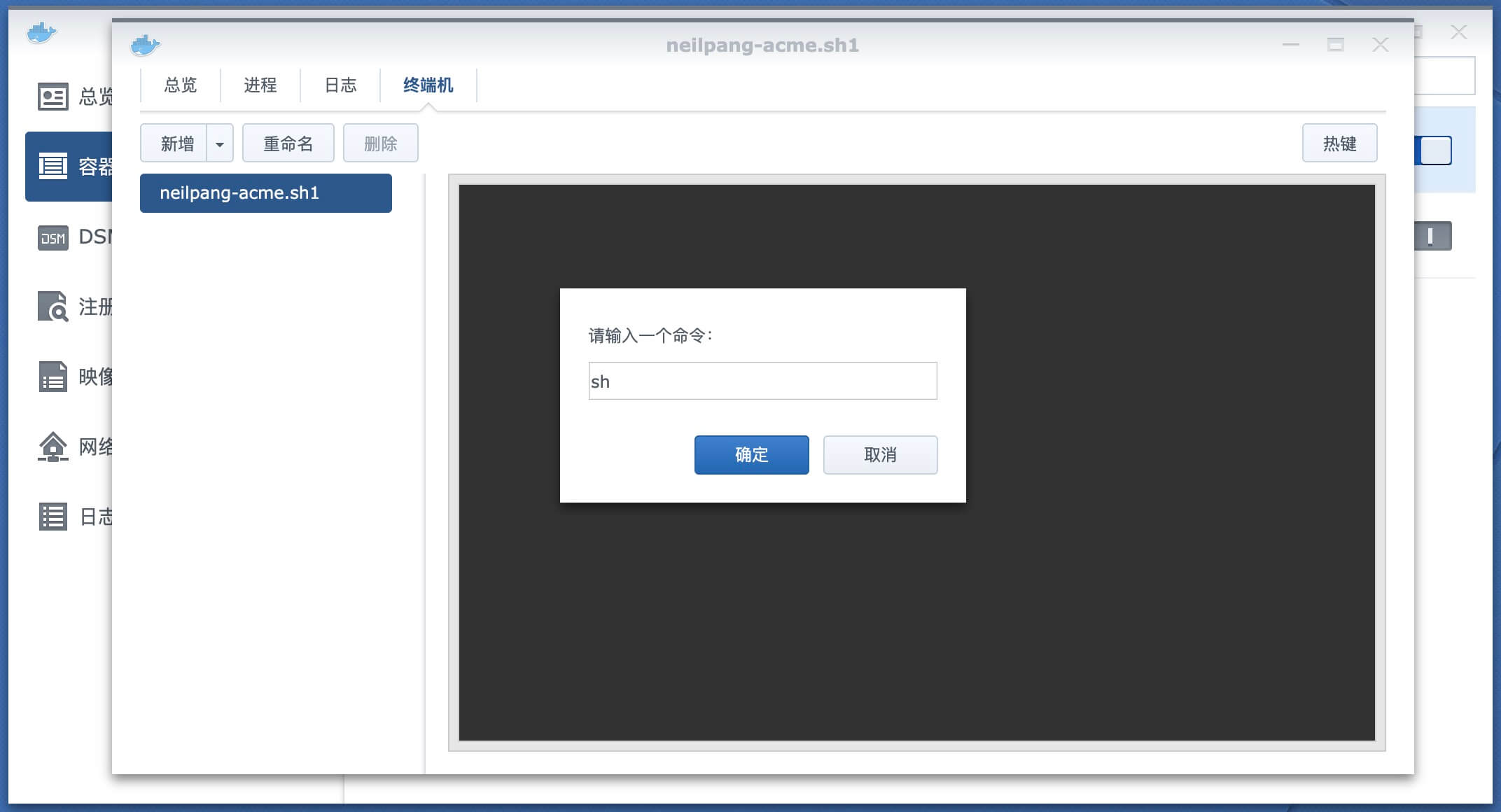Click the 热键 hotkey button

1339,143
